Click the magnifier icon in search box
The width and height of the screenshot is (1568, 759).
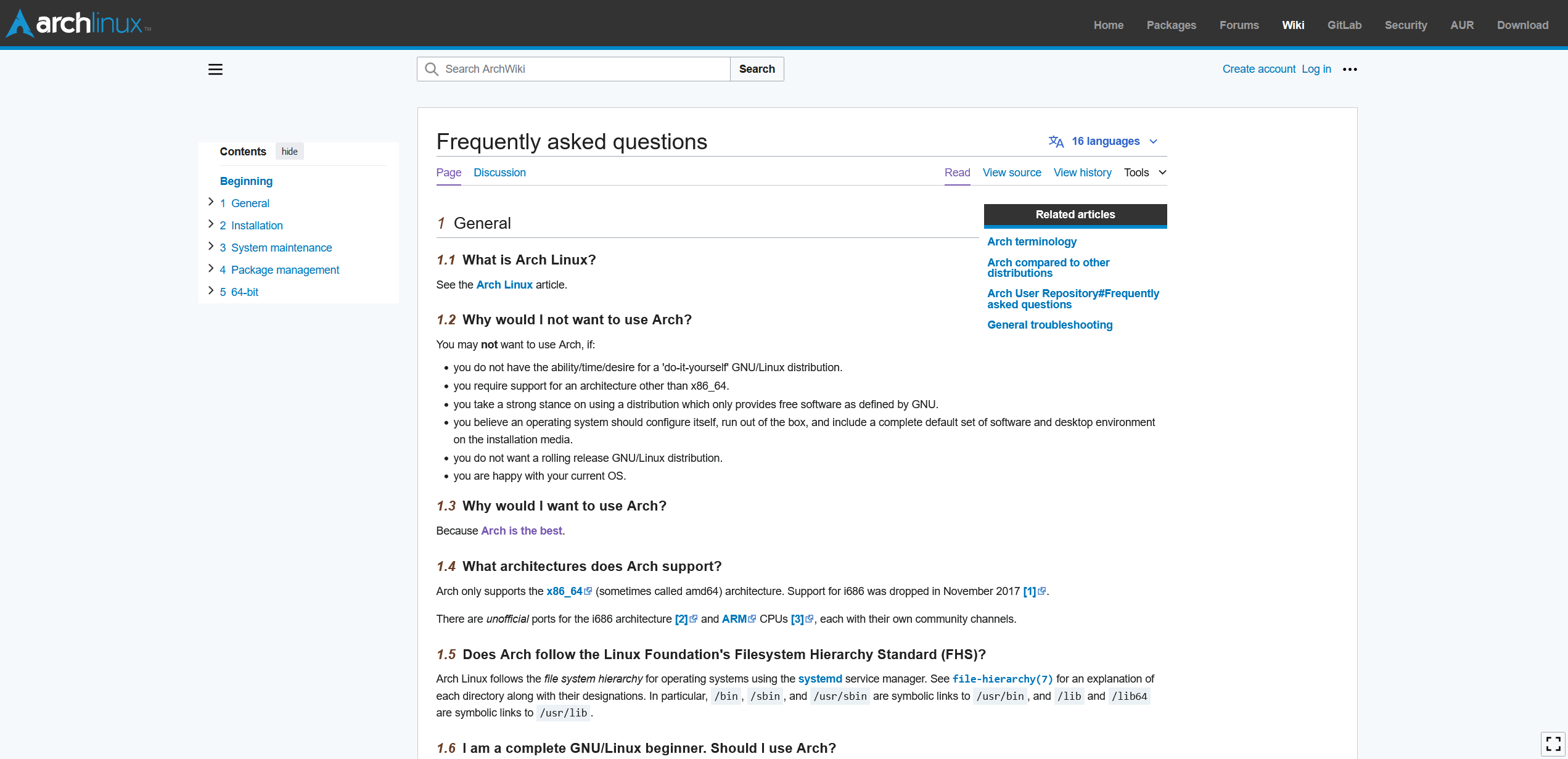pyautogui.click(x=432, y=69)
